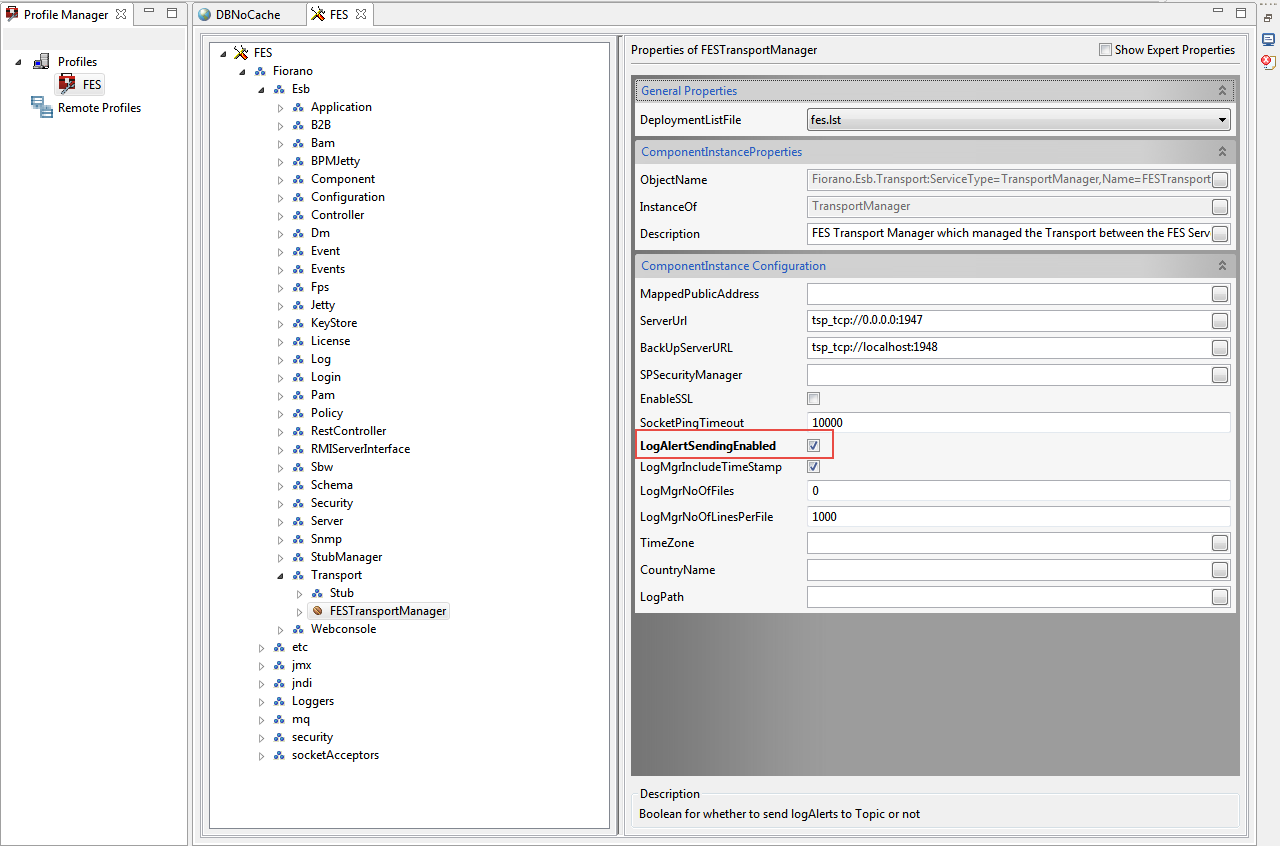Select the mq tree node
This screenshot has height=846, width=1280.
(x=301, y=719)
